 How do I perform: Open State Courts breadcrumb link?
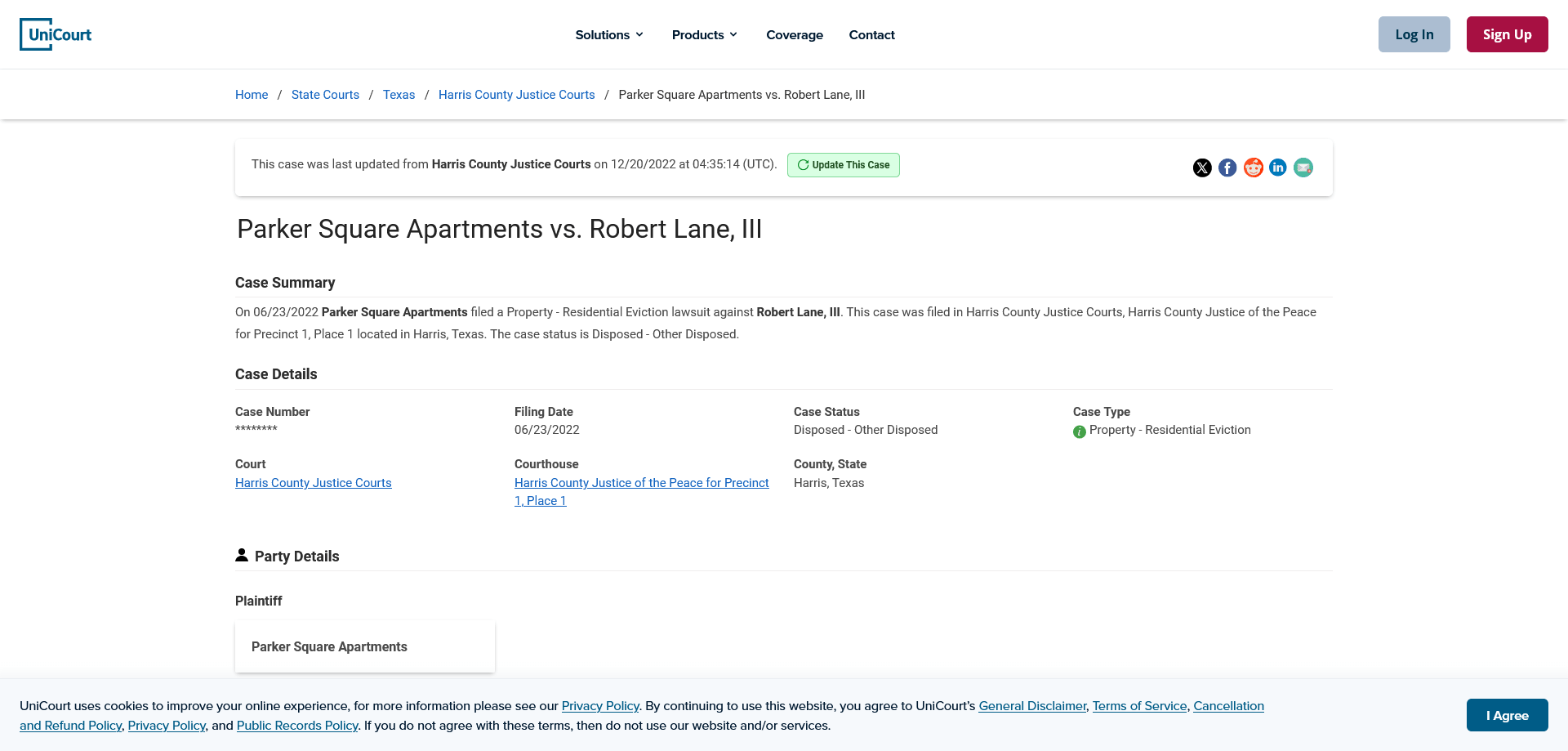tap(325, 95)
